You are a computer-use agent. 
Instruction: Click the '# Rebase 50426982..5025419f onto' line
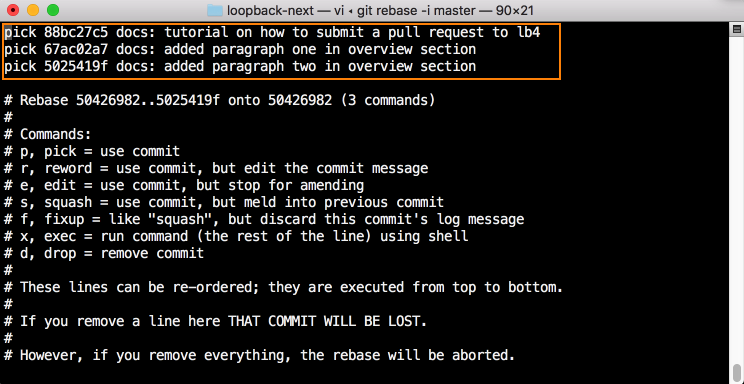[x=219, y=101]
